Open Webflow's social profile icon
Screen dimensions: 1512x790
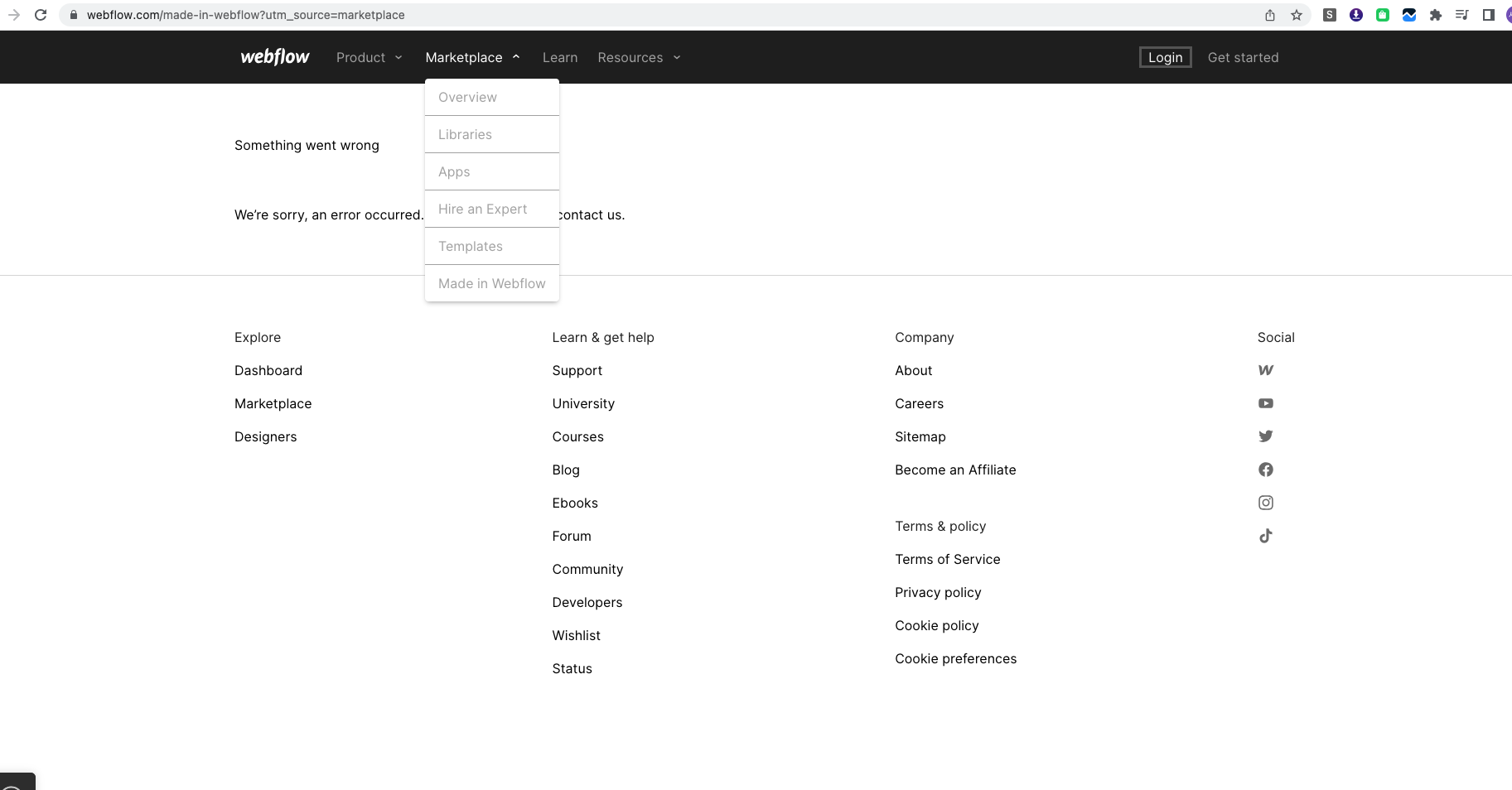pyautogui.click(x=1266, y=370)
